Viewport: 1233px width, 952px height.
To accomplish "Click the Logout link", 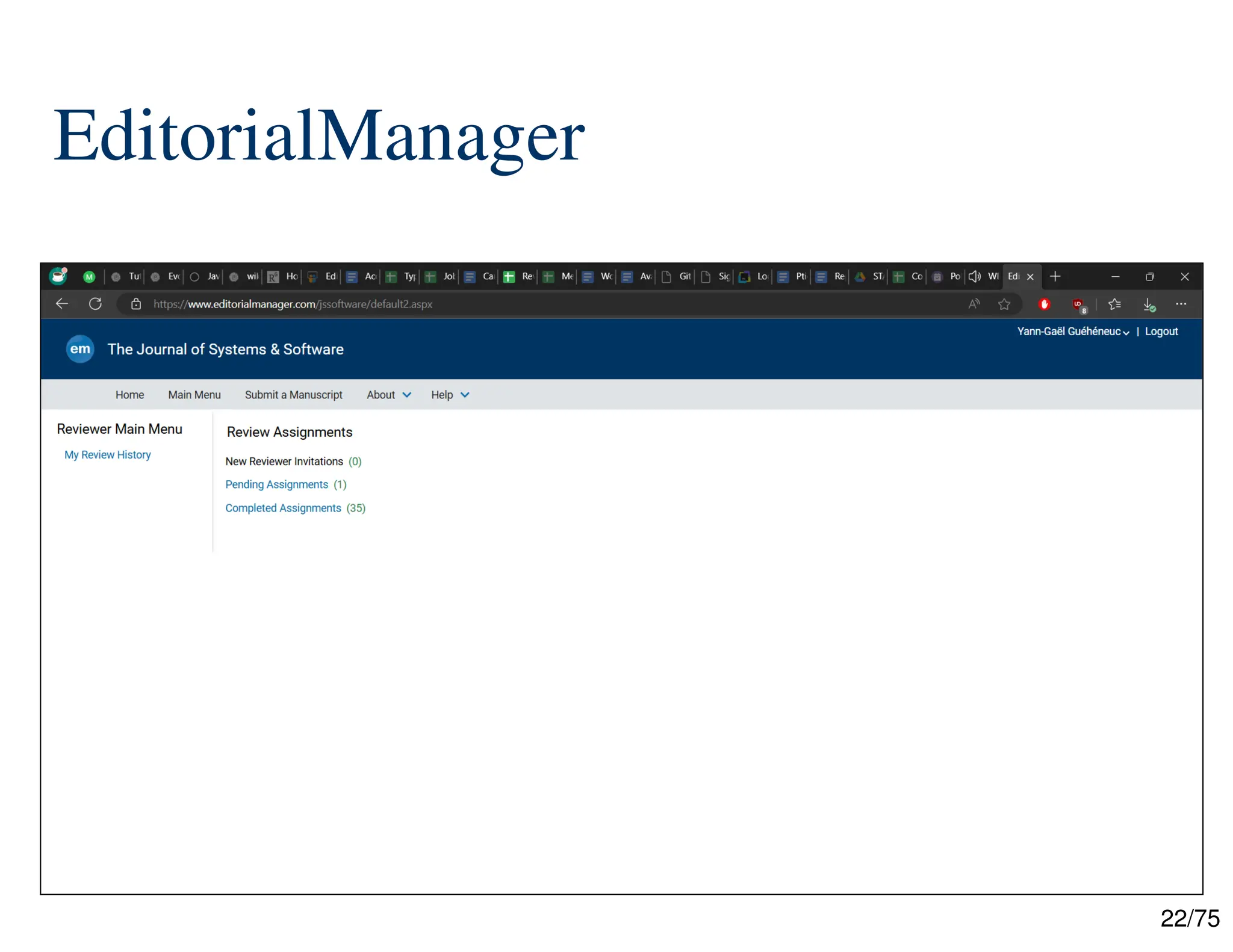I will coord(1161,332).
